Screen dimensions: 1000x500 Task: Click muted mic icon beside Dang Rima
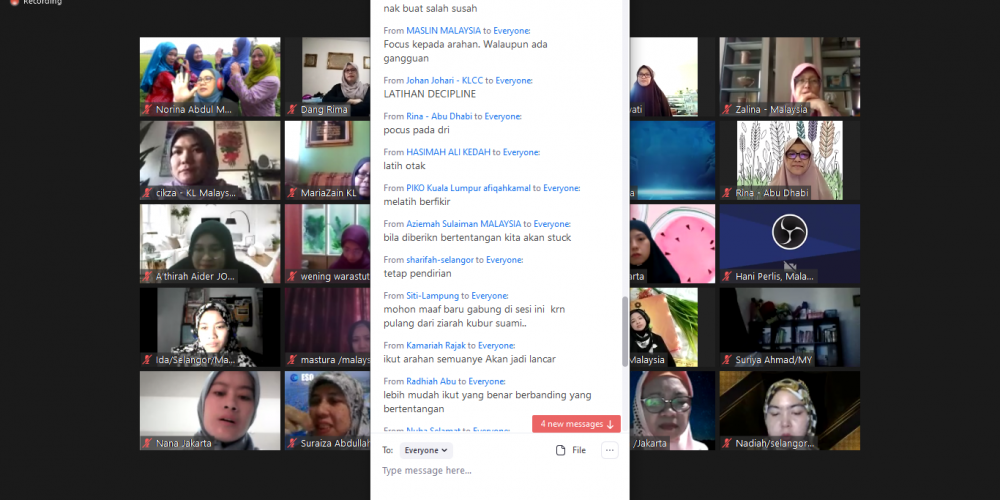pyautogui.click(x=293, y=109)
